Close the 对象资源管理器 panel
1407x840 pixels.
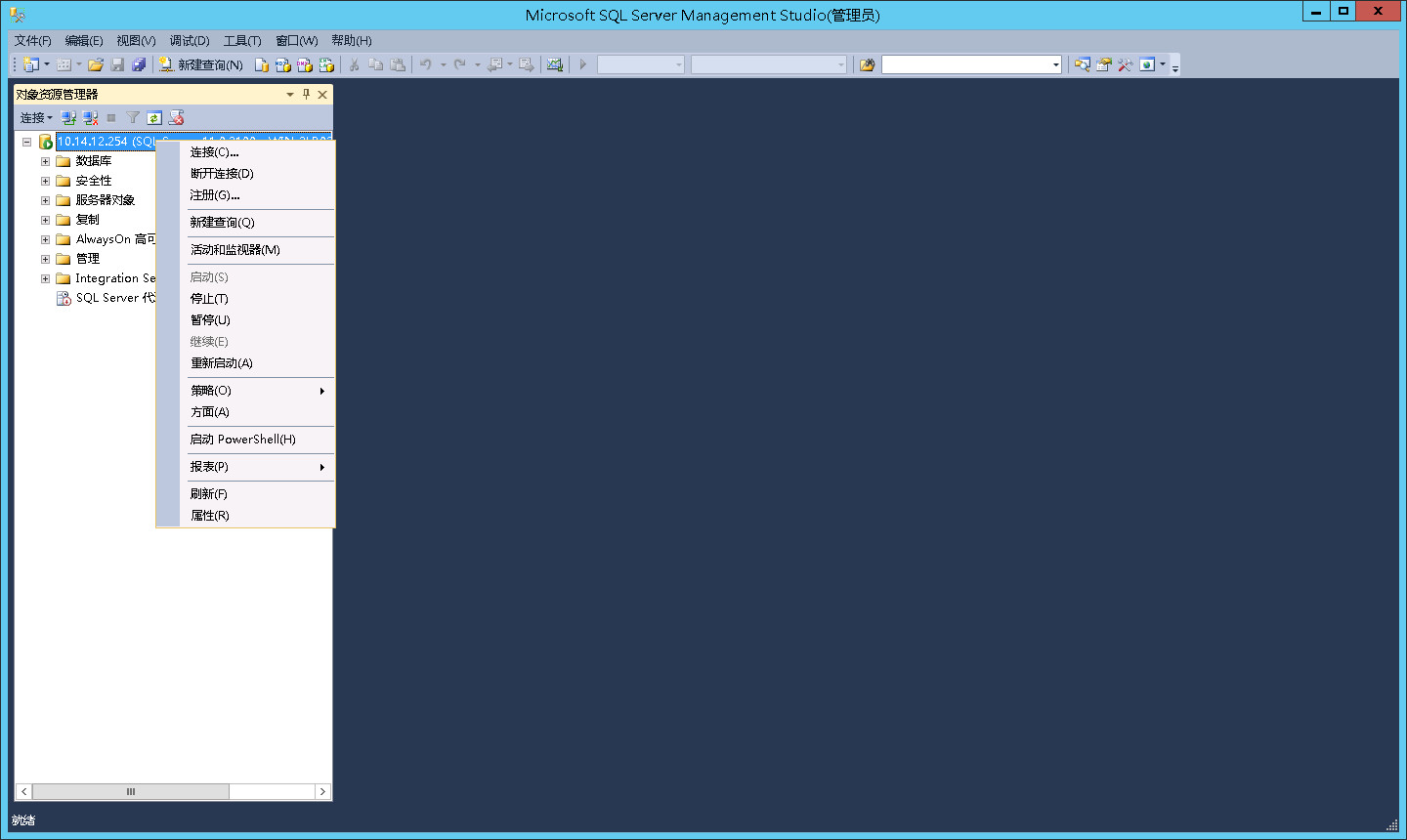322,95
